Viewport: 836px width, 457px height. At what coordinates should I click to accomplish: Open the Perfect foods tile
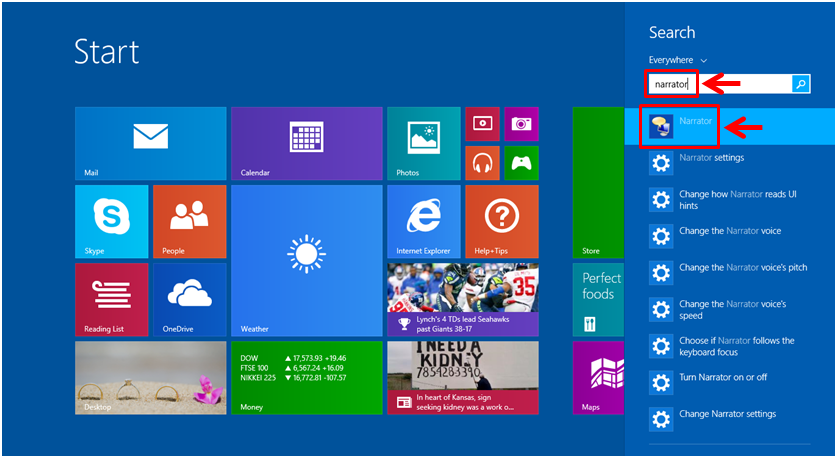click(x=598, y=300)
